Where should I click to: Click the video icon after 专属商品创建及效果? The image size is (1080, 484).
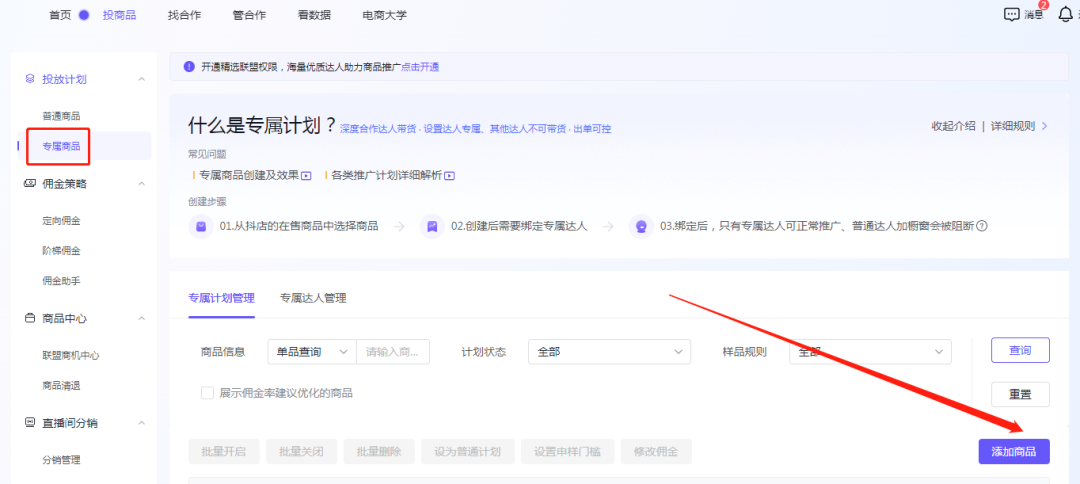(x=307, y=176)
